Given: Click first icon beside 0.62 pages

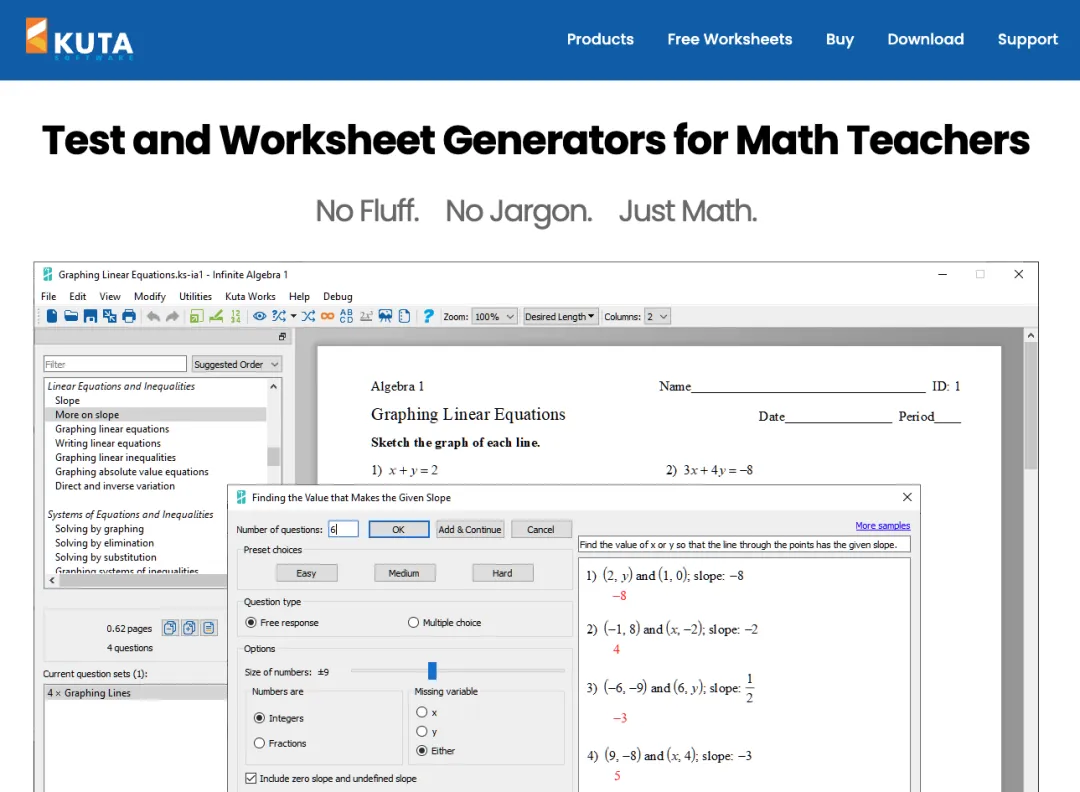Looking at the screenshot, I should click(170, 627).
